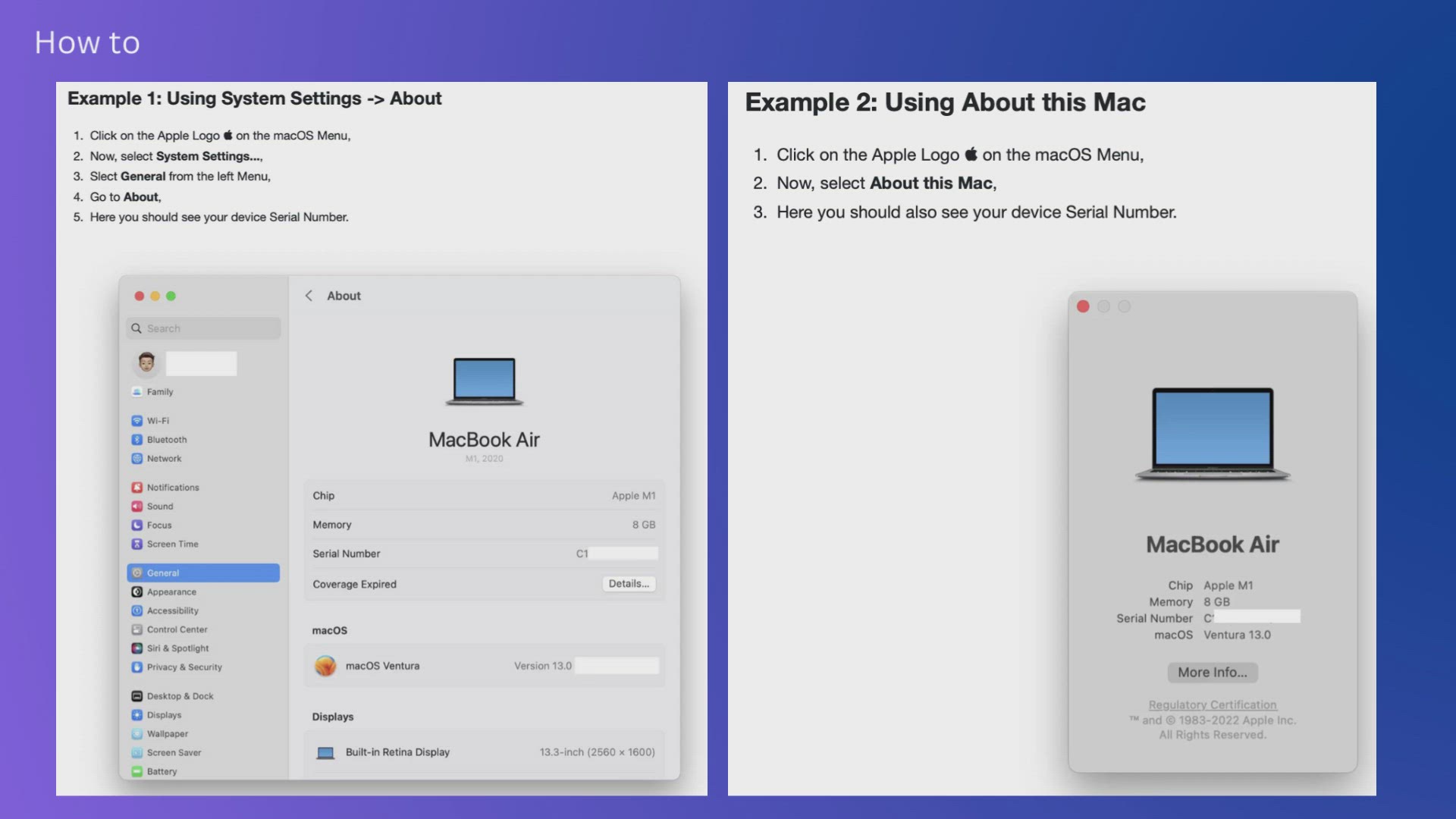Open Network settings icon
1456x819 pixels.
[x=136, y=459]
